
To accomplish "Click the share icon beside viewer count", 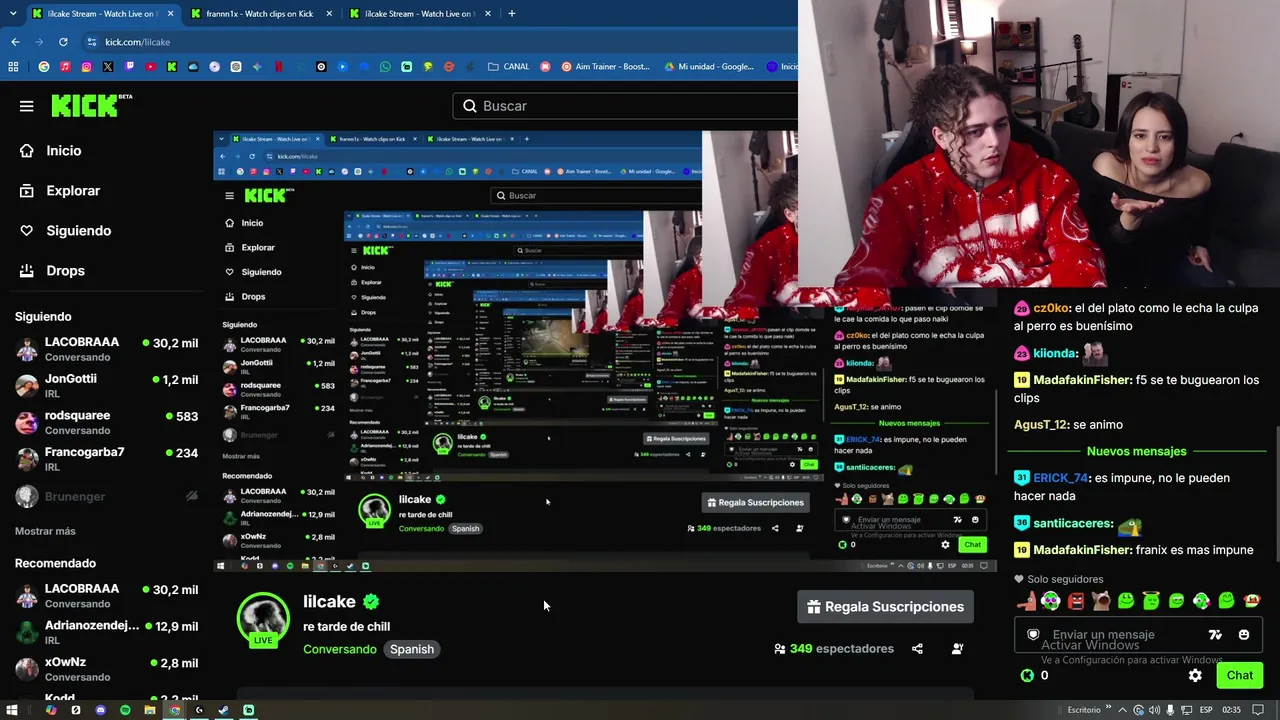I will click(x=917, y=649).
